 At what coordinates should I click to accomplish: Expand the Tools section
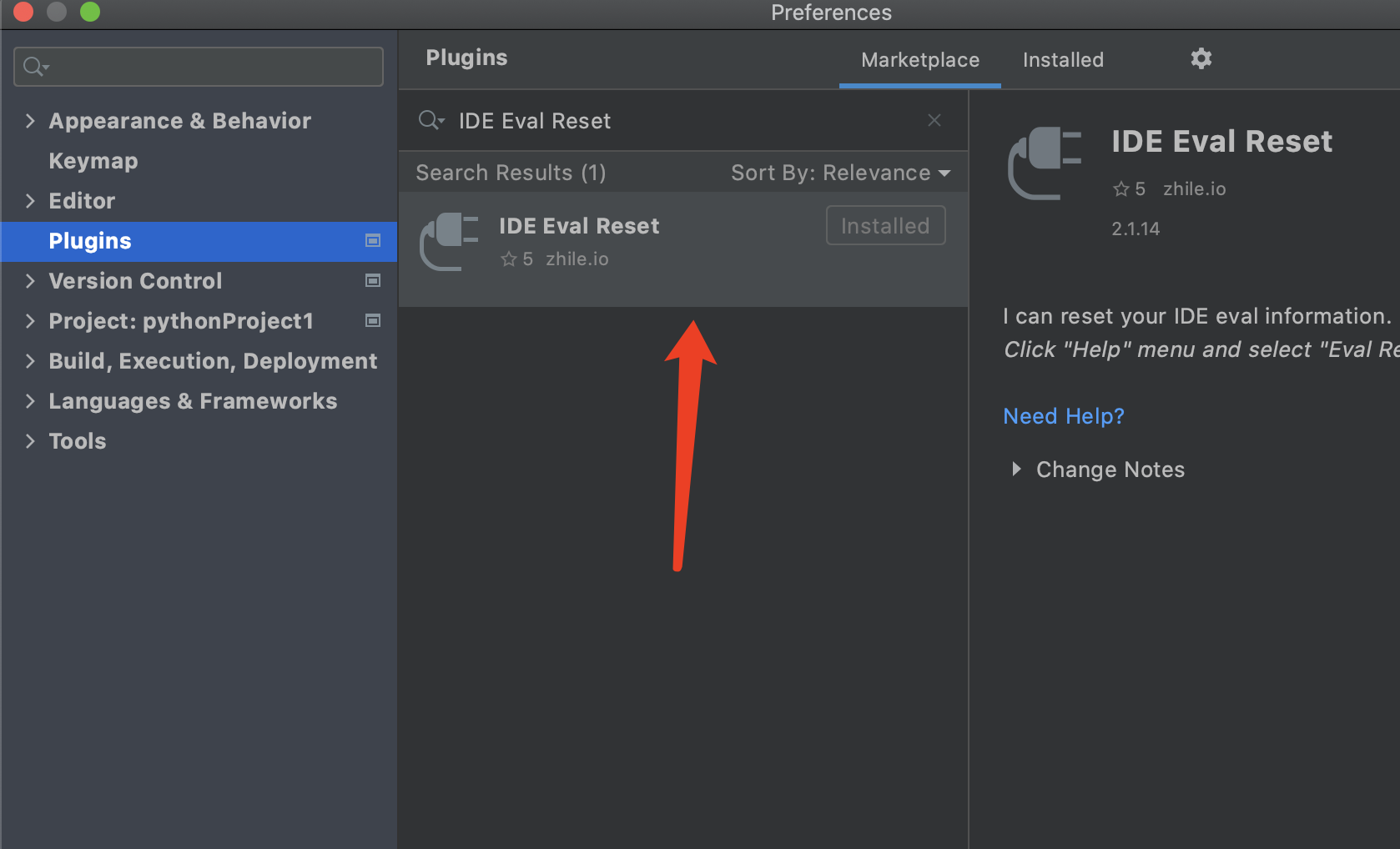pos(30,441)
